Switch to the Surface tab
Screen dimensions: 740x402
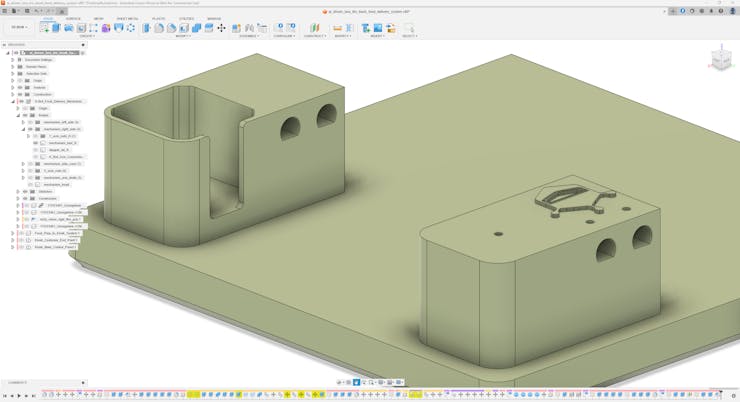click(x=73, y=18)
